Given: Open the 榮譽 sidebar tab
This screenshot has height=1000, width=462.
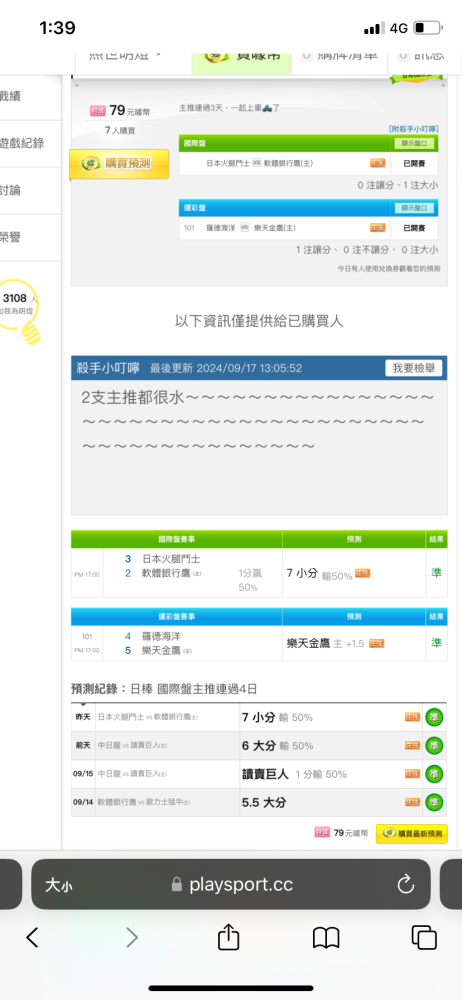Looking at the screenshot, I should (11, 237).
